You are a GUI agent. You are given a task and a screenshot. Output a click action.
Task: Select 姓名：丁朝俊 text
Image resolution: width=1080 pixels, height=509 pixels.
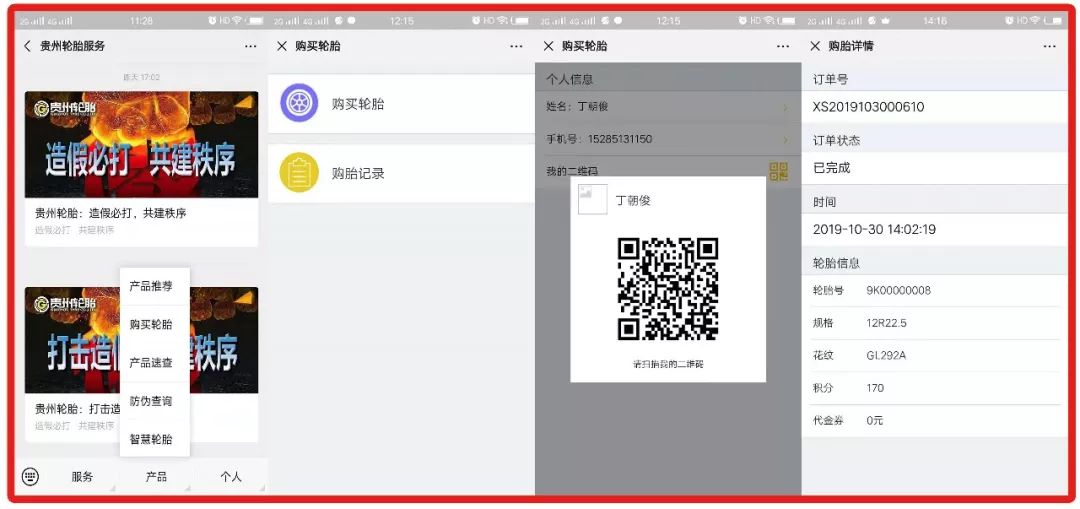point(577,107)
